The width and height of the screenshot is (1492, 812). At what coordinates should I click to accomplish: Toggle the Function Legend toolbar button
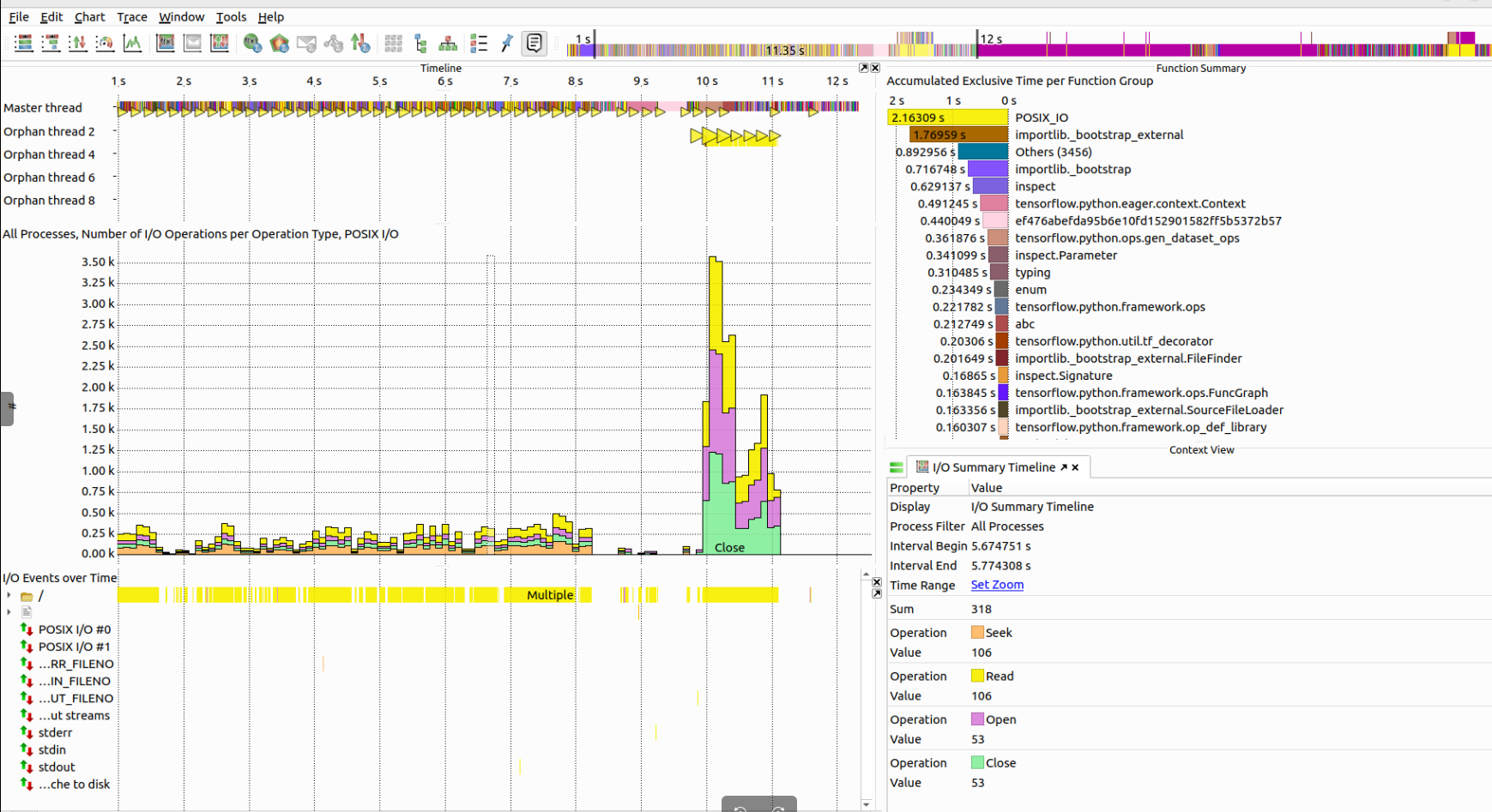click(x=479, y=43)
